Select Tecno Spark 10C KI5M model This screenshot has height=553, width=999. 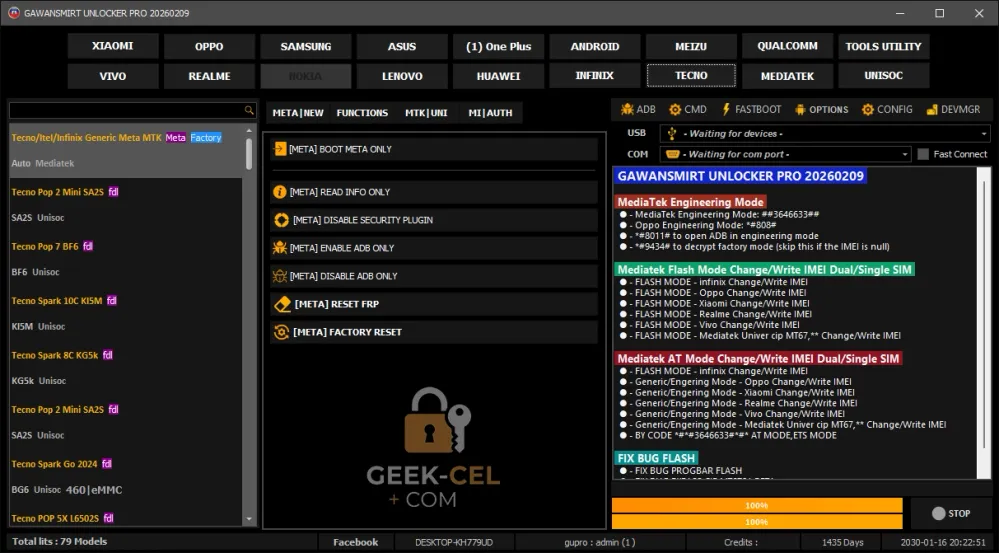tap(126, 313)
